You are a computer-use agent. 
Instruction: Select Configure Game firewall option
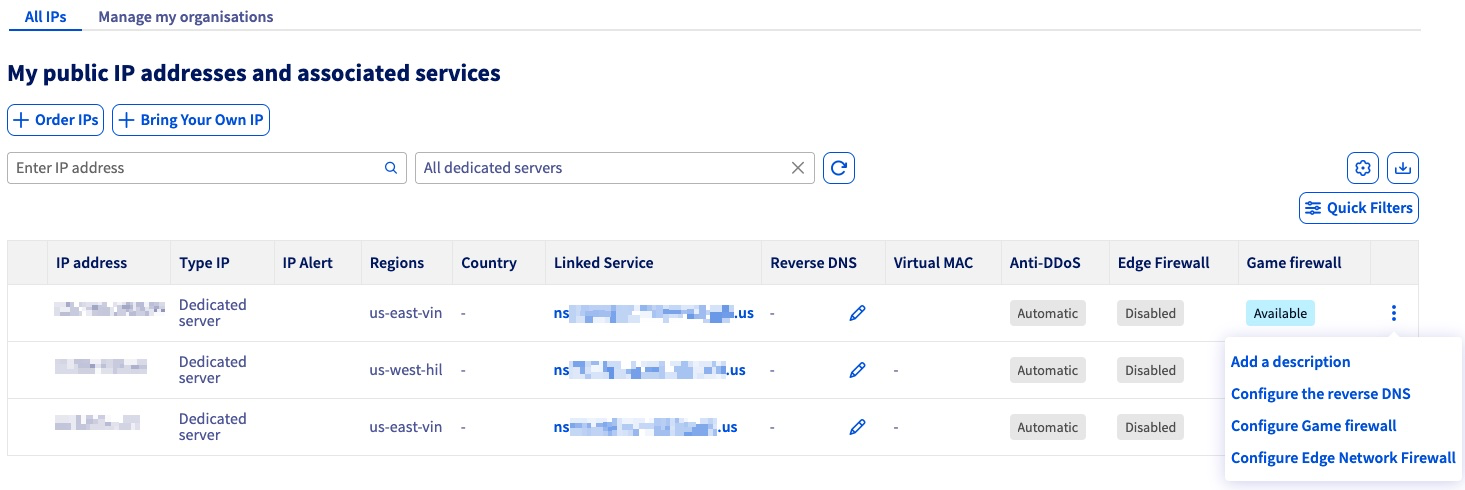pos(1314,426)
